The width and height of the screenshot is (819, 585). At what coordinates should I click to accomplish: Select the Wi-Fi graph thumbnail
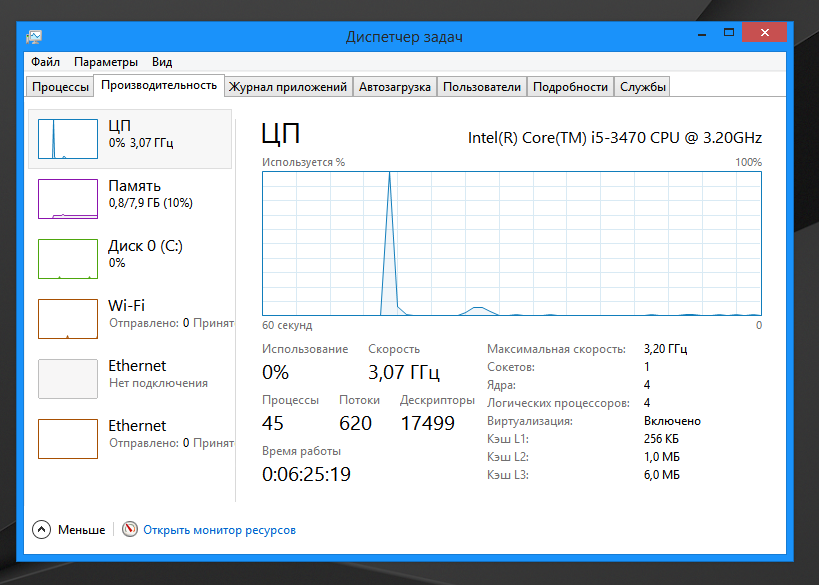(68, 319)
